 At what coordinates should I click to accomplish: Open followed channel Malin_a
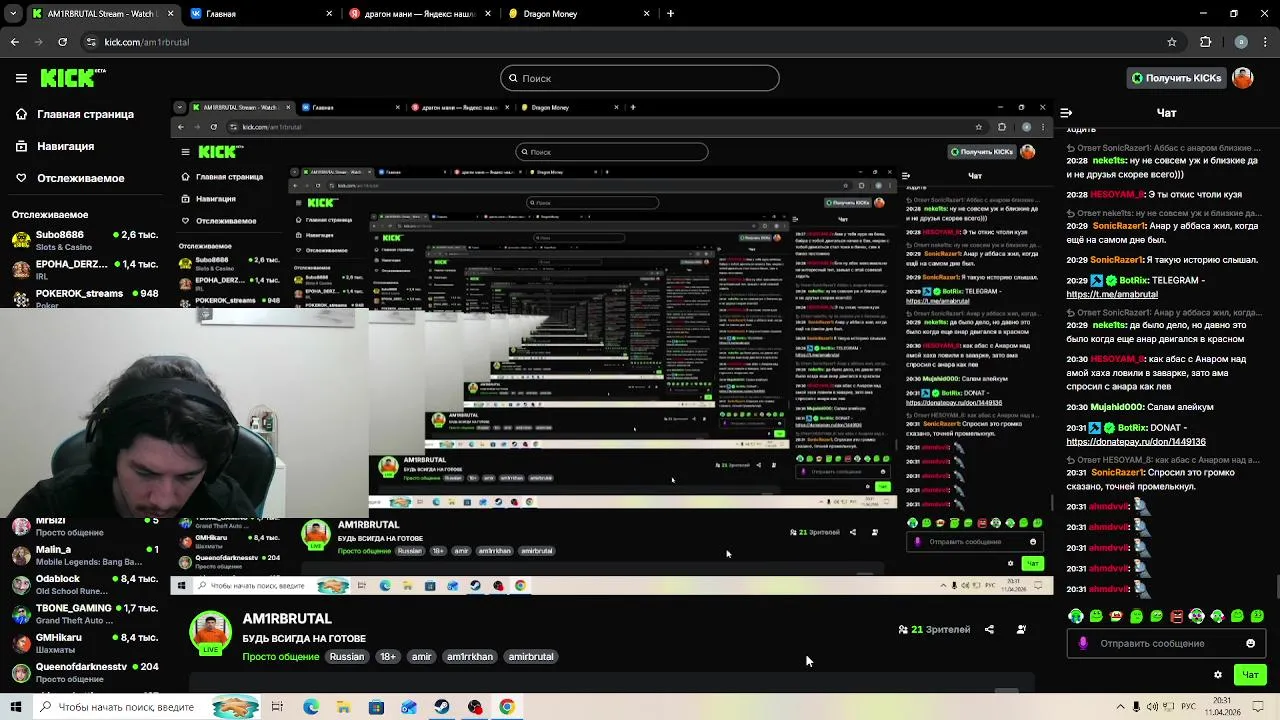pos(85,555)
